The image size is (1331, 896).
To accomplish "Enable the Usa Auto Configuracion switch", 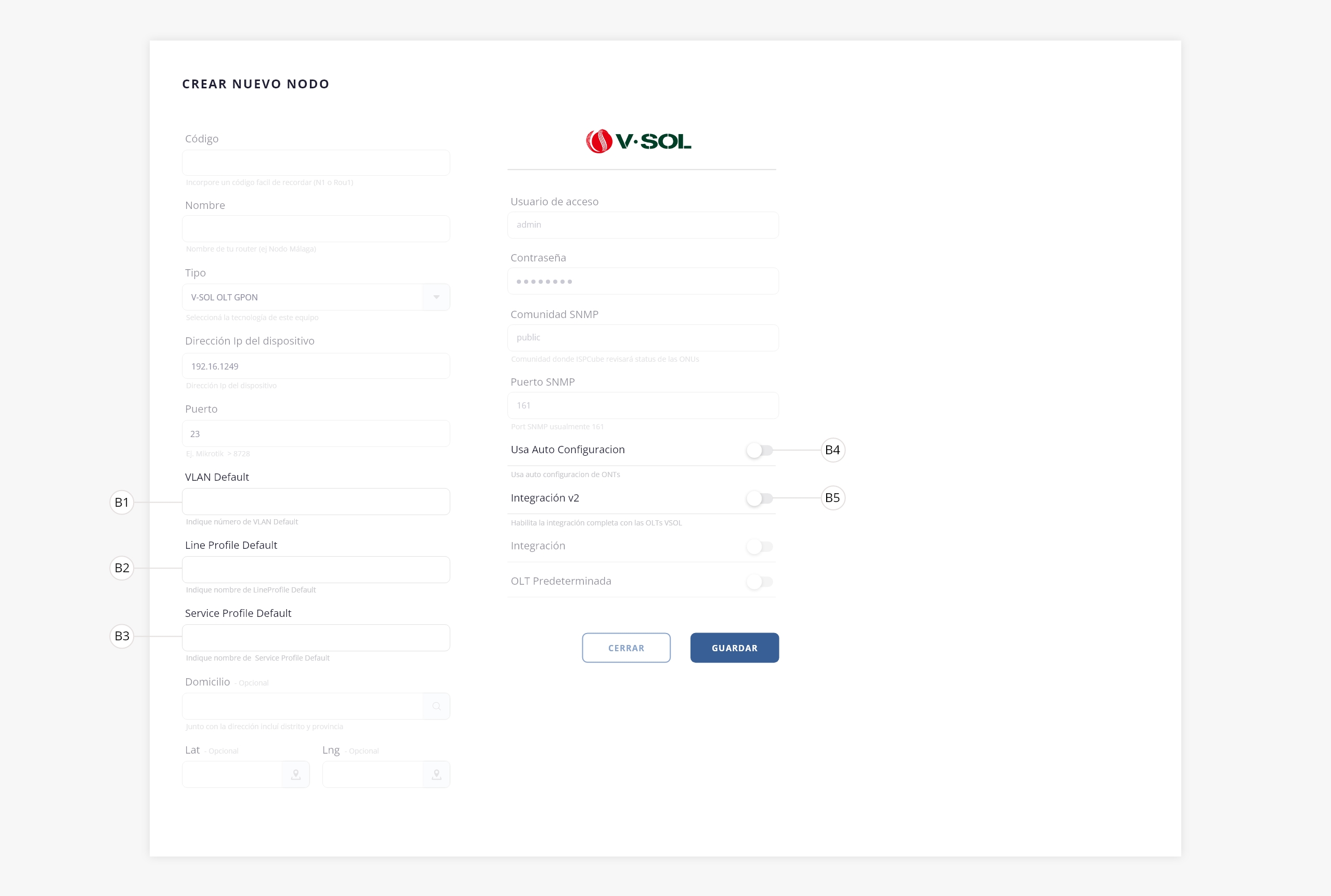I will pos(759,450).
